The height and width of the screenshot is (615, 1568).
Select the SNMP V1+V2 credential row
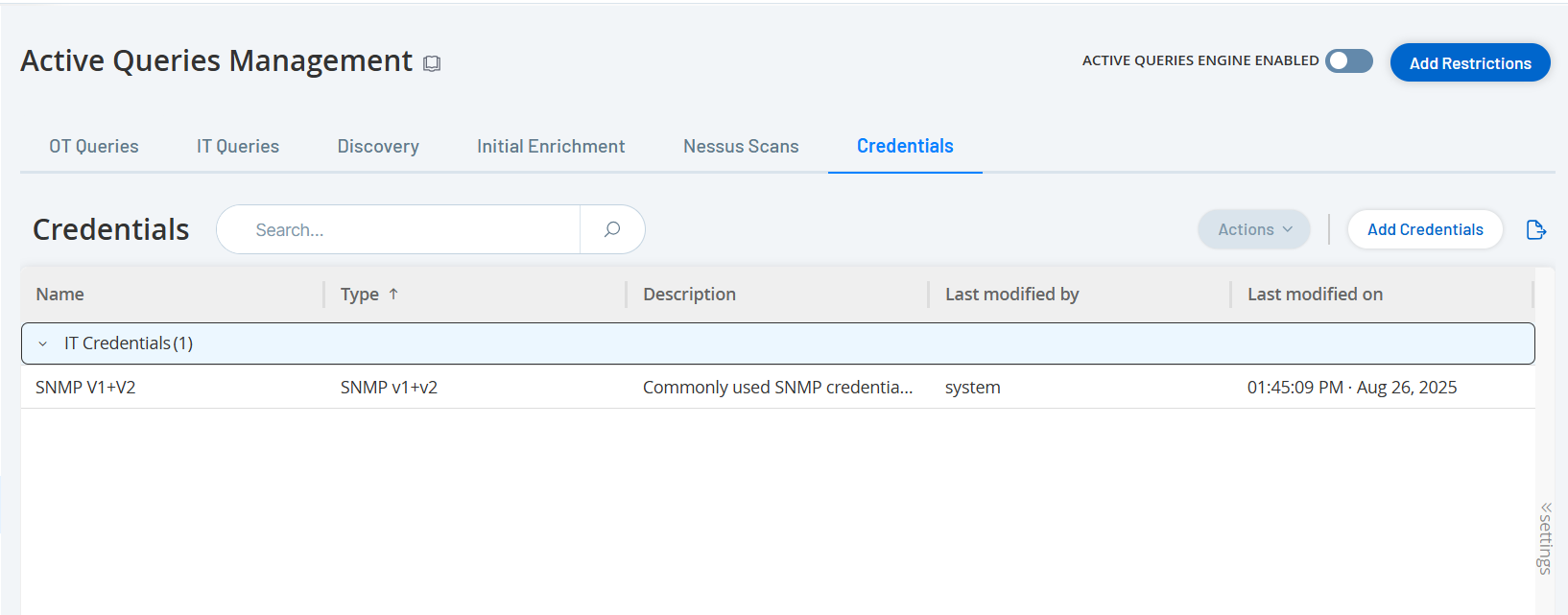(x=86, y=388)
